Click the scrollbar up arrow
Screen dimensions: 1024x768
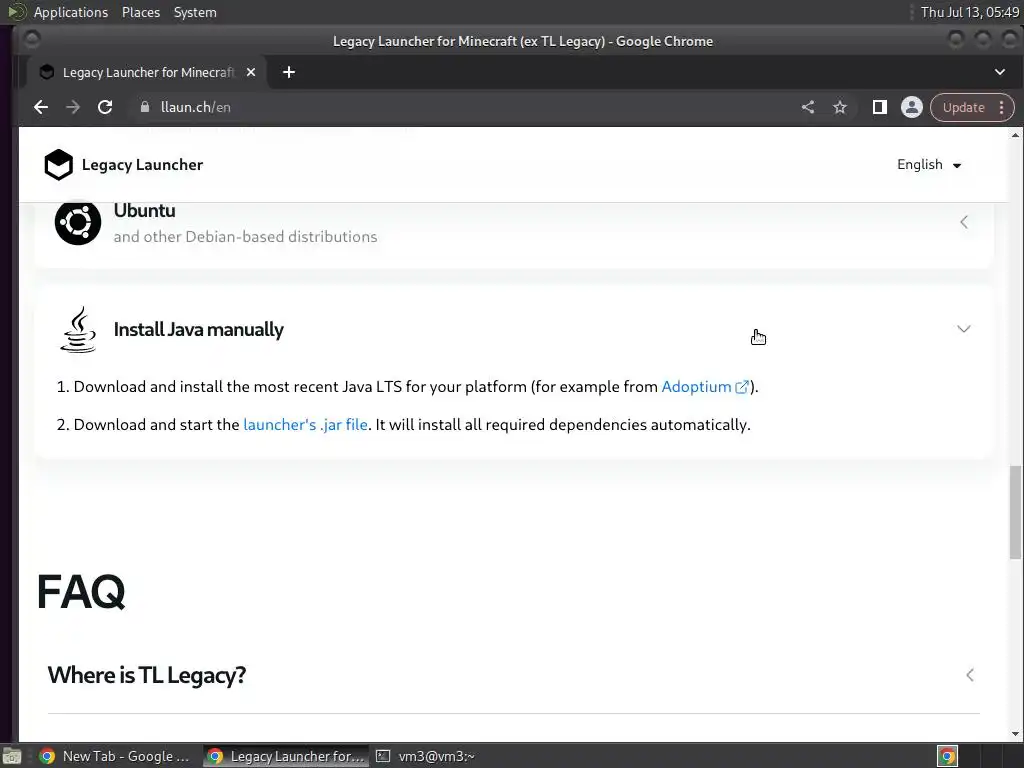coord(1015,135)
